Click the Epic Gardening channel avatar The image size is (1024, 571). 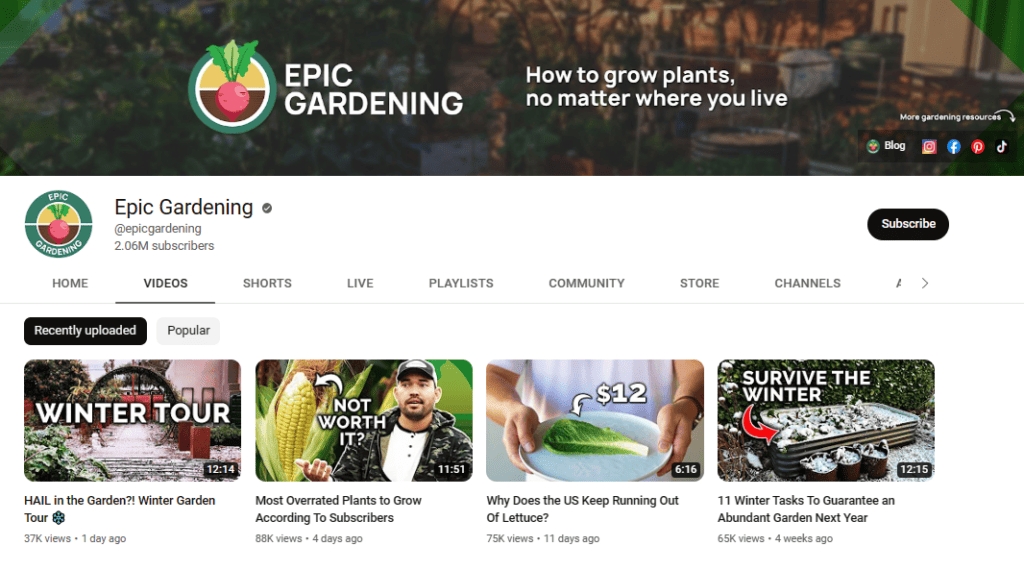click(x=59, y=224)
